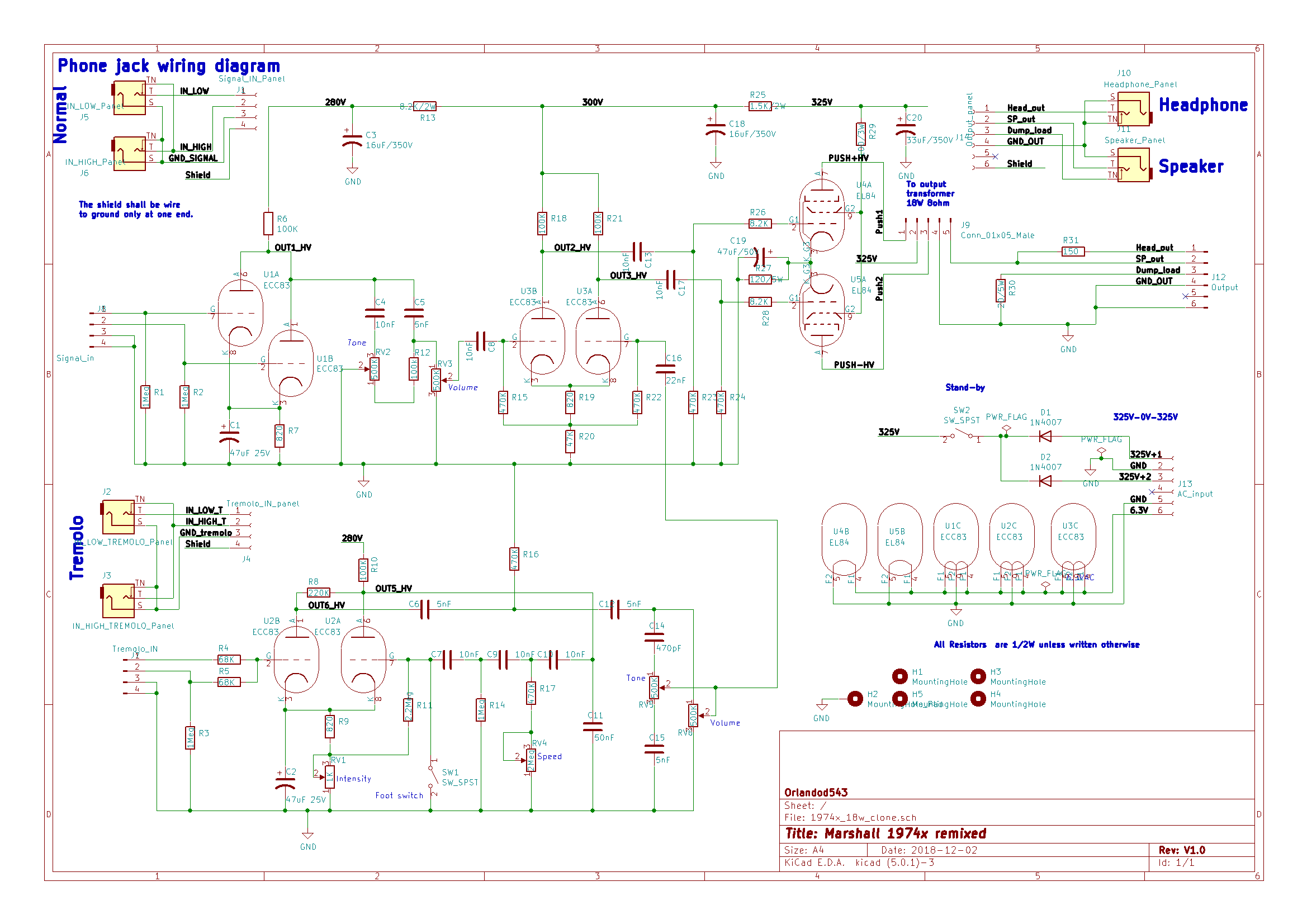Screen dimensions: 1307x924
Task: Select the 'Stand-by' annotation label
Action: pos(965,388)
